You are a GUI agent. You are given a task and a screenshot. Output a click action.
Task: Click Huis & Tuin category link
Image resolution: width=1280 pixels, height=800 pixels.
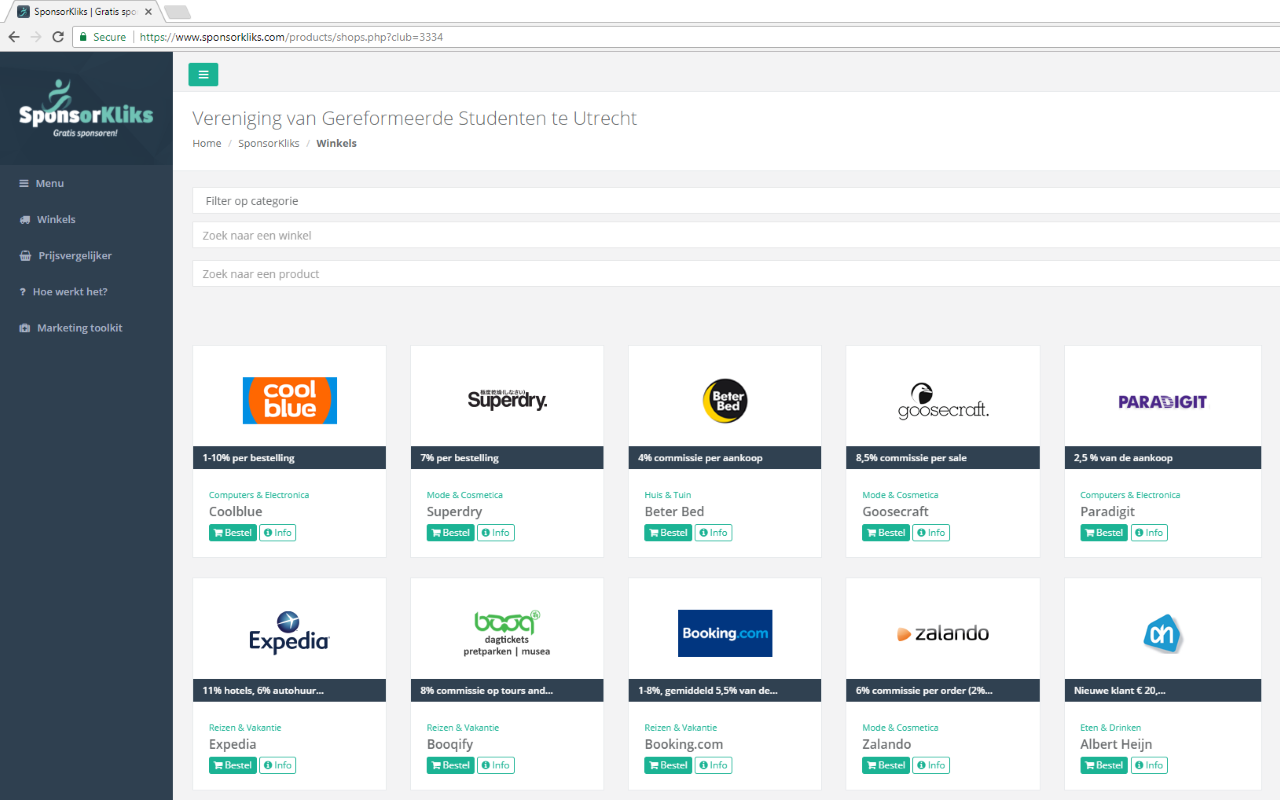[668, 495]
